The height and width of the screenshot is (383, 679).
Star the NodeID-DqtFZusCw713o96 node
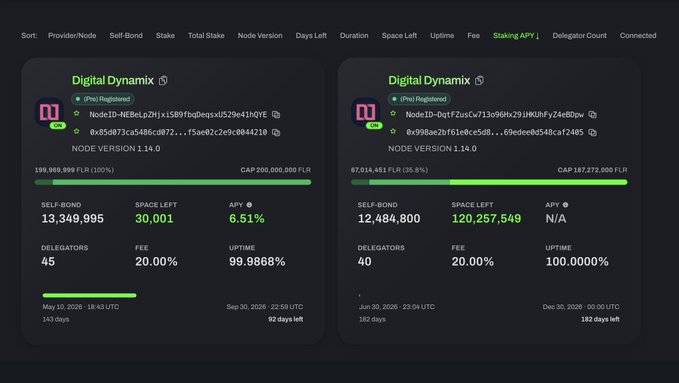tap(393, 114)
